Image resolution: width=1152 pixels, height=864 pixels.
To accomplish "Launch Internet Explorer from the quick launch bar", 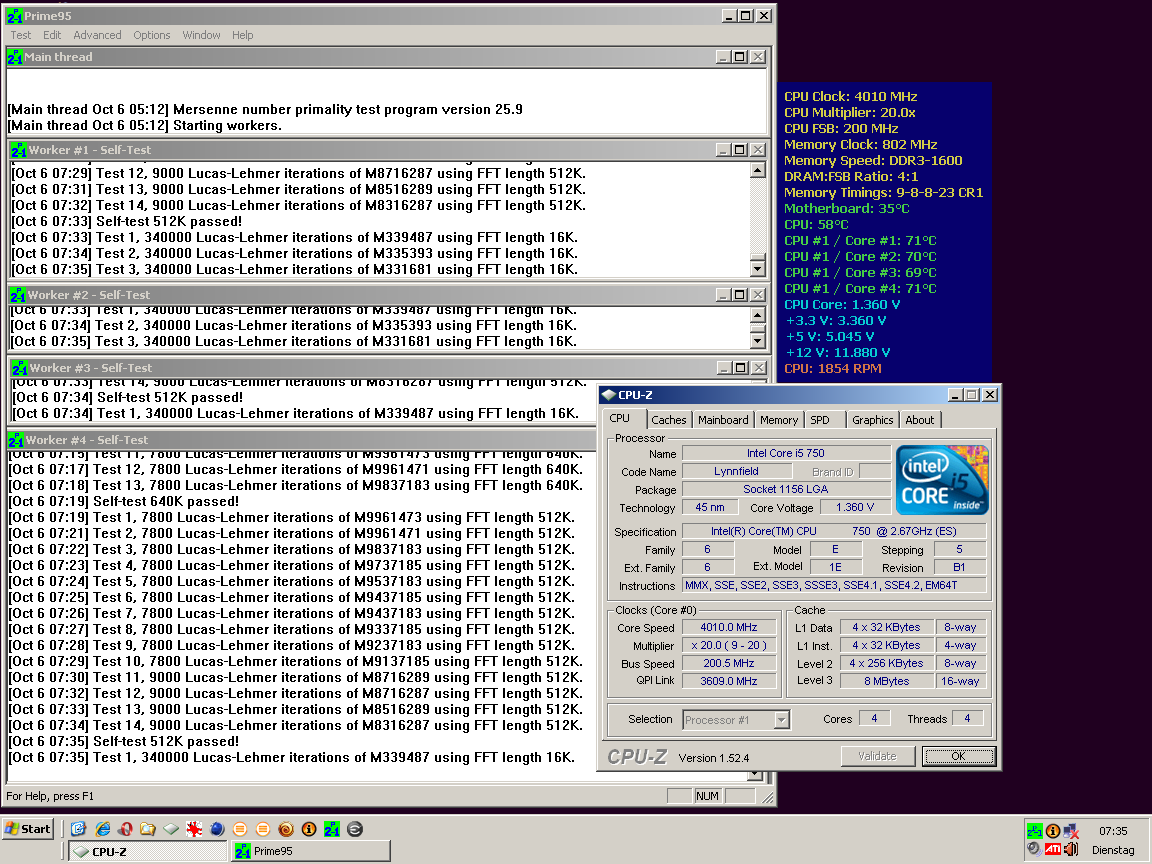I will (101, 829).
